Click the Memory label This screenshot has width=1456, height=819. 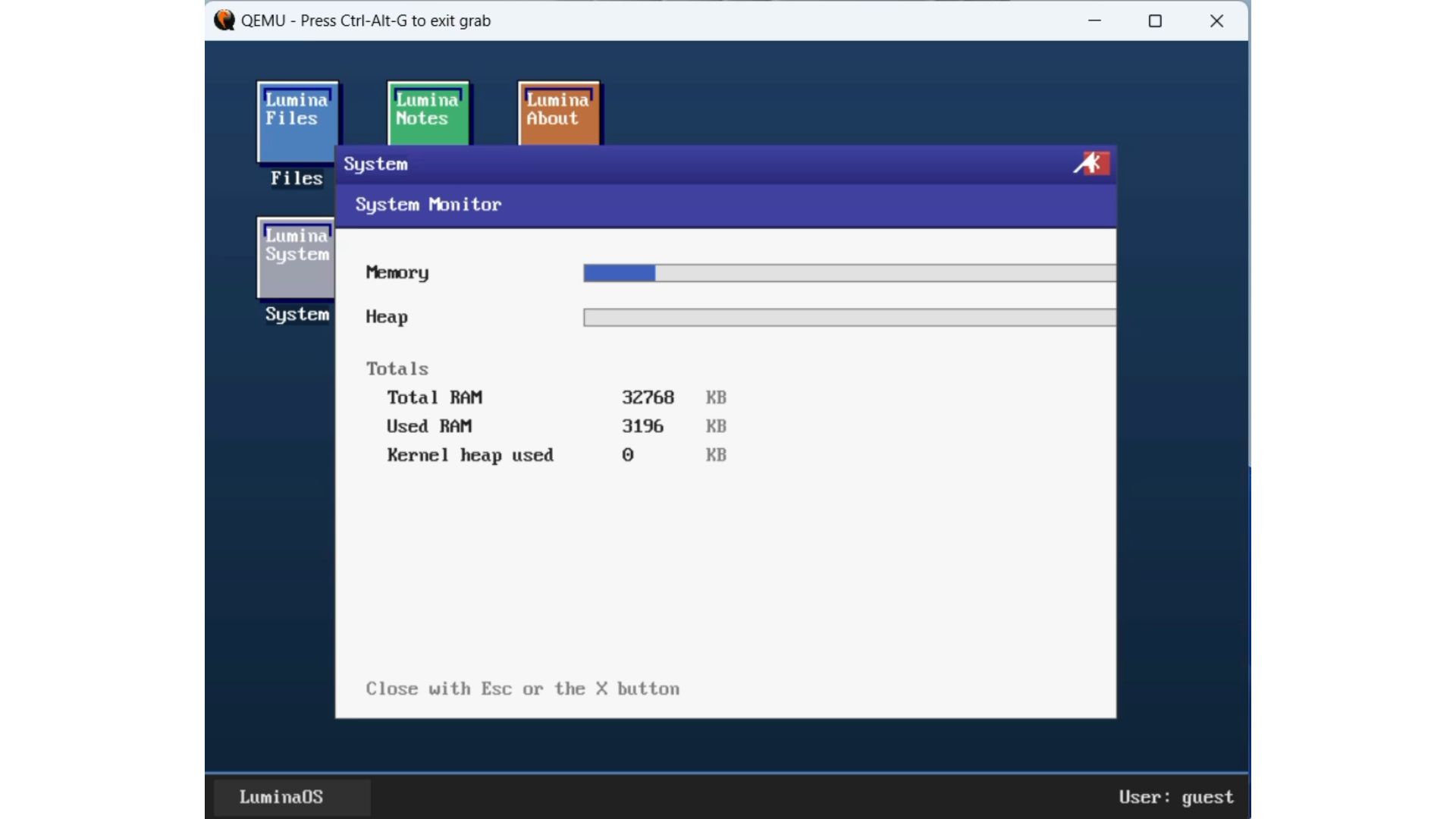tap(397, 273)
